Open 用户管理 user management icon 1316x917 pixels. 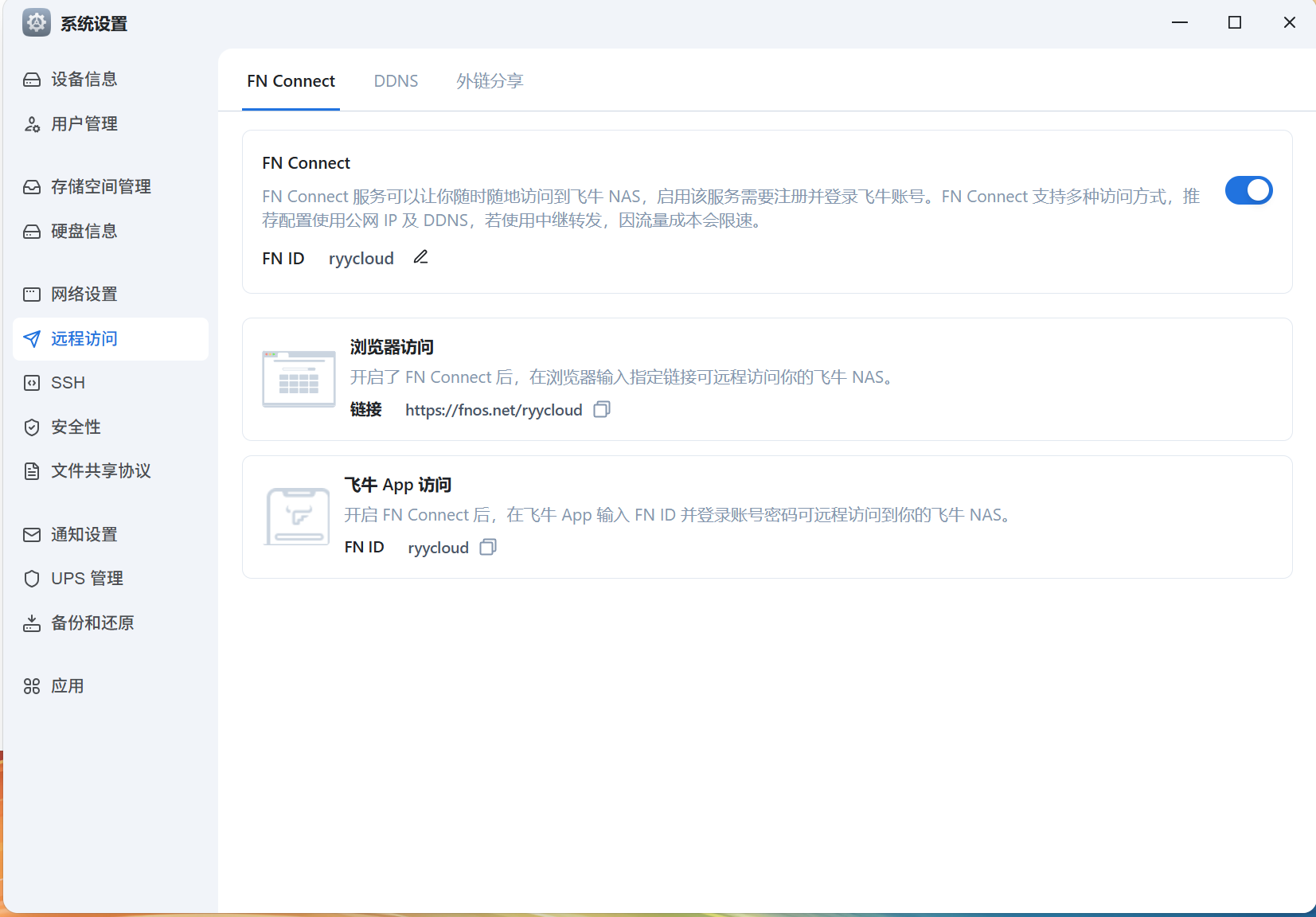(32, 124)
